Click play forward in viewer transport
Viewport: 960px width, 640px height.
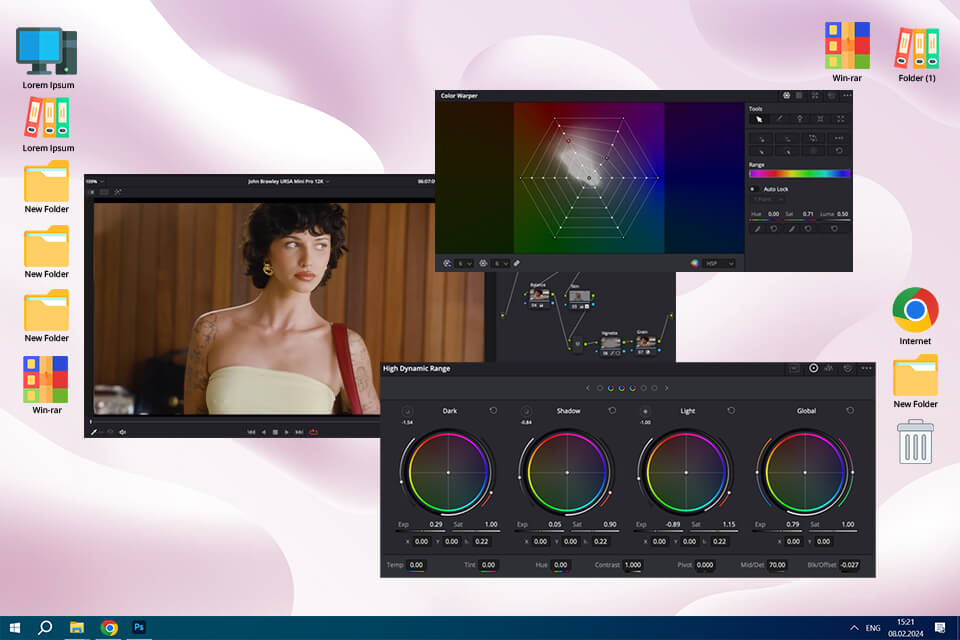click(287, 432)
